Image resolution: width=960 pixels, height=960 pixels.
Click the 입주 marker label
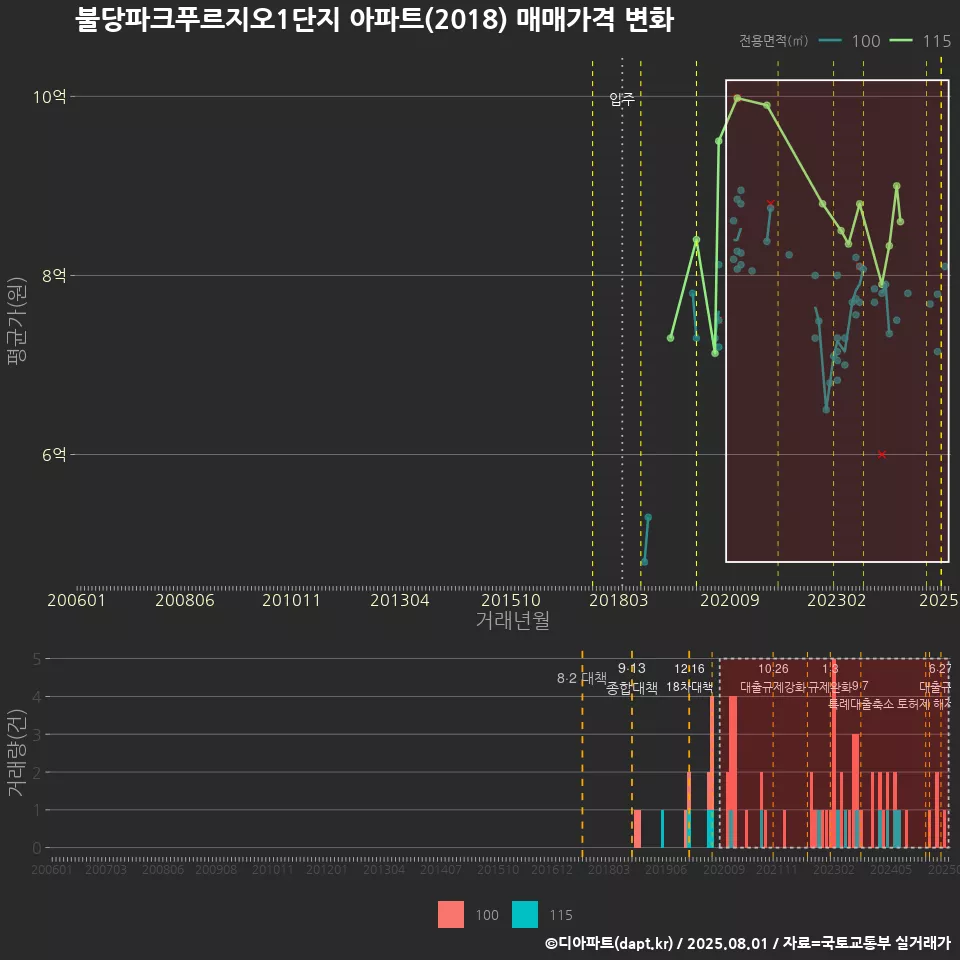pos(622,99)
